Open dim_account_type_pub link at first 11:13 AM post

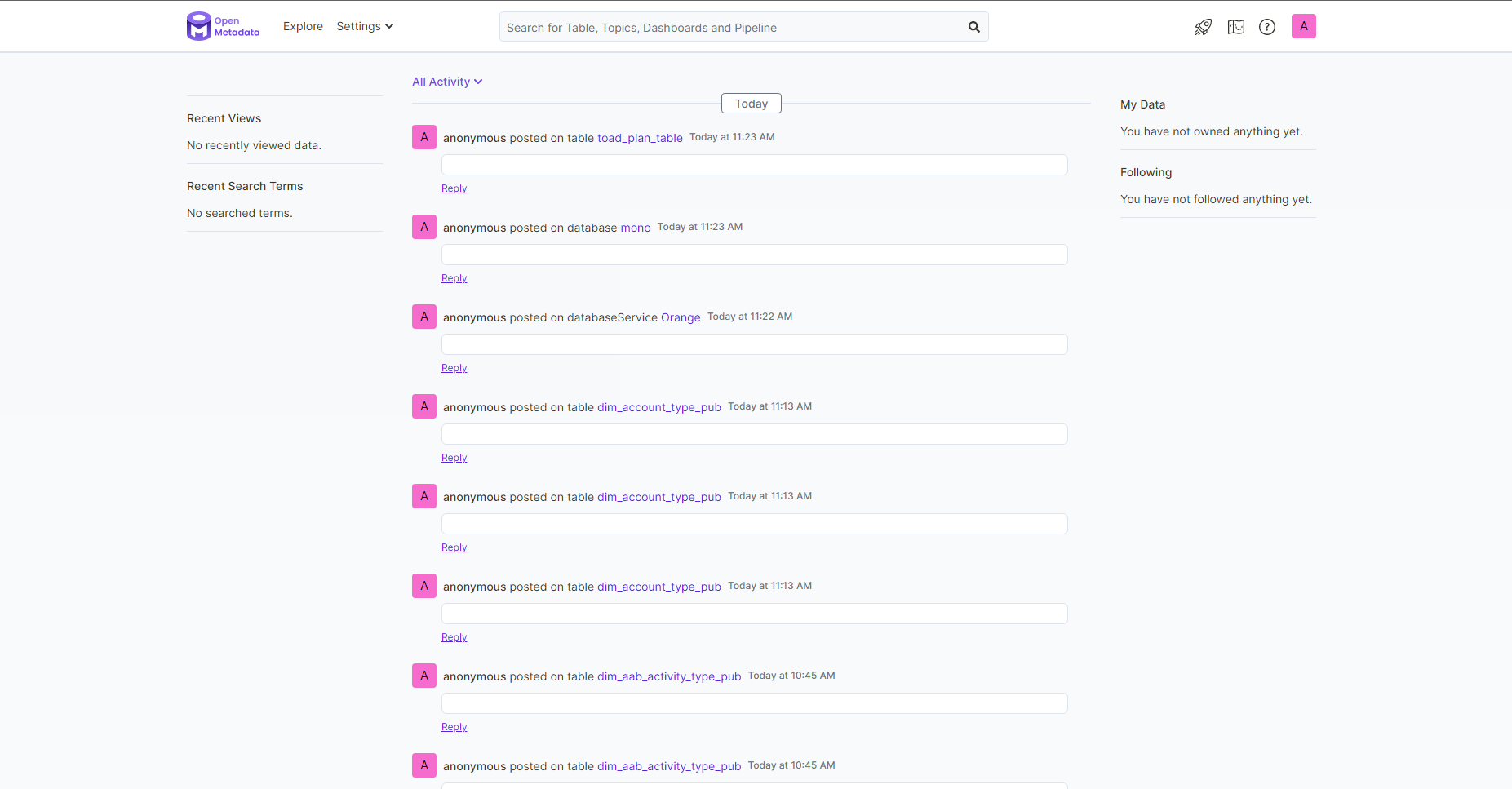pos(659,407)
